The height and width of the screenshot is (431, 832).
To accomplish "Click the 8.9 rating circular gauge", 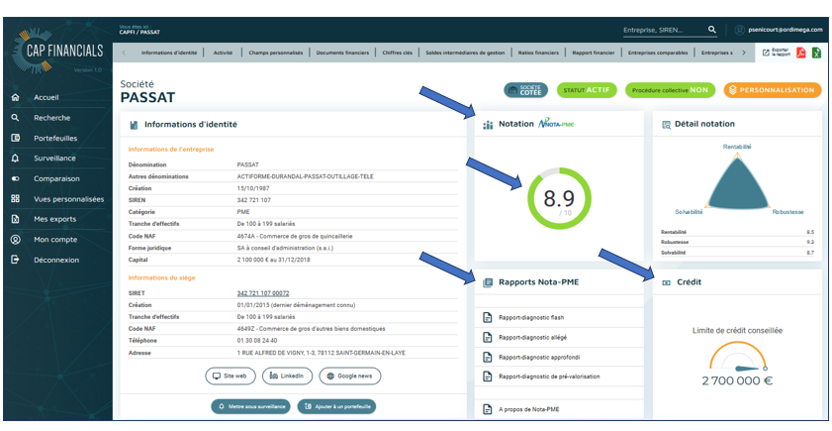I will (559, 199).
